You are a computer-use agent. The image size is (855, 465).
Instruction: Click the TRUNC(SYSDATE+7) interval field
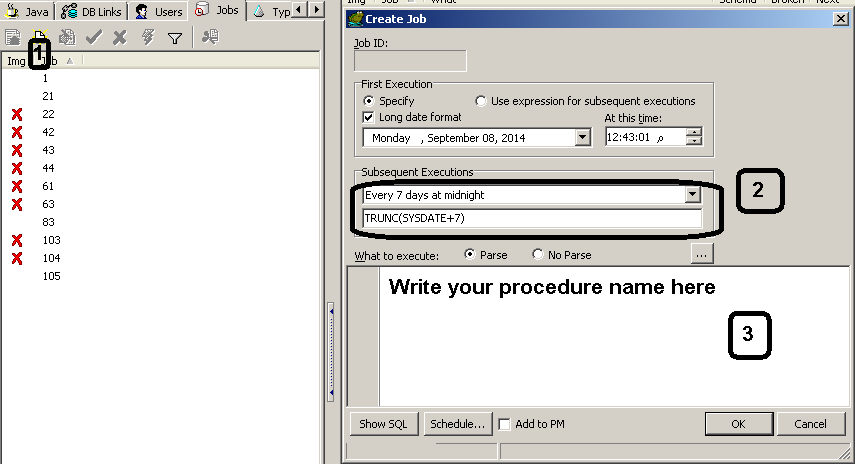point(532,218)
